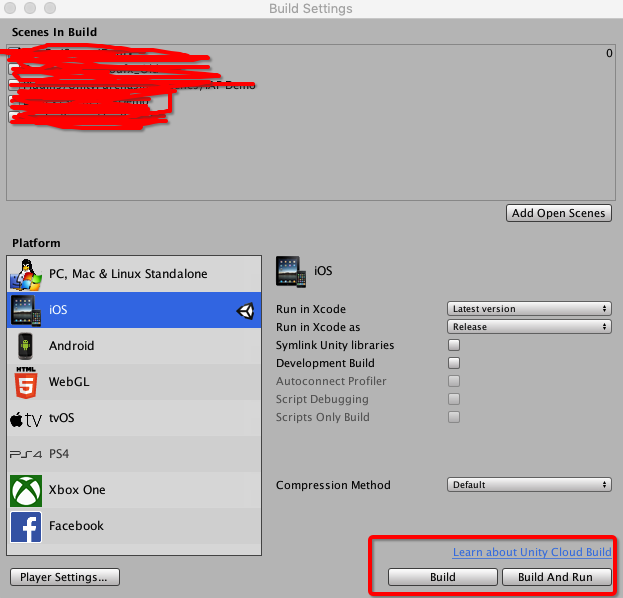Click the window close button

coord(10,8)
